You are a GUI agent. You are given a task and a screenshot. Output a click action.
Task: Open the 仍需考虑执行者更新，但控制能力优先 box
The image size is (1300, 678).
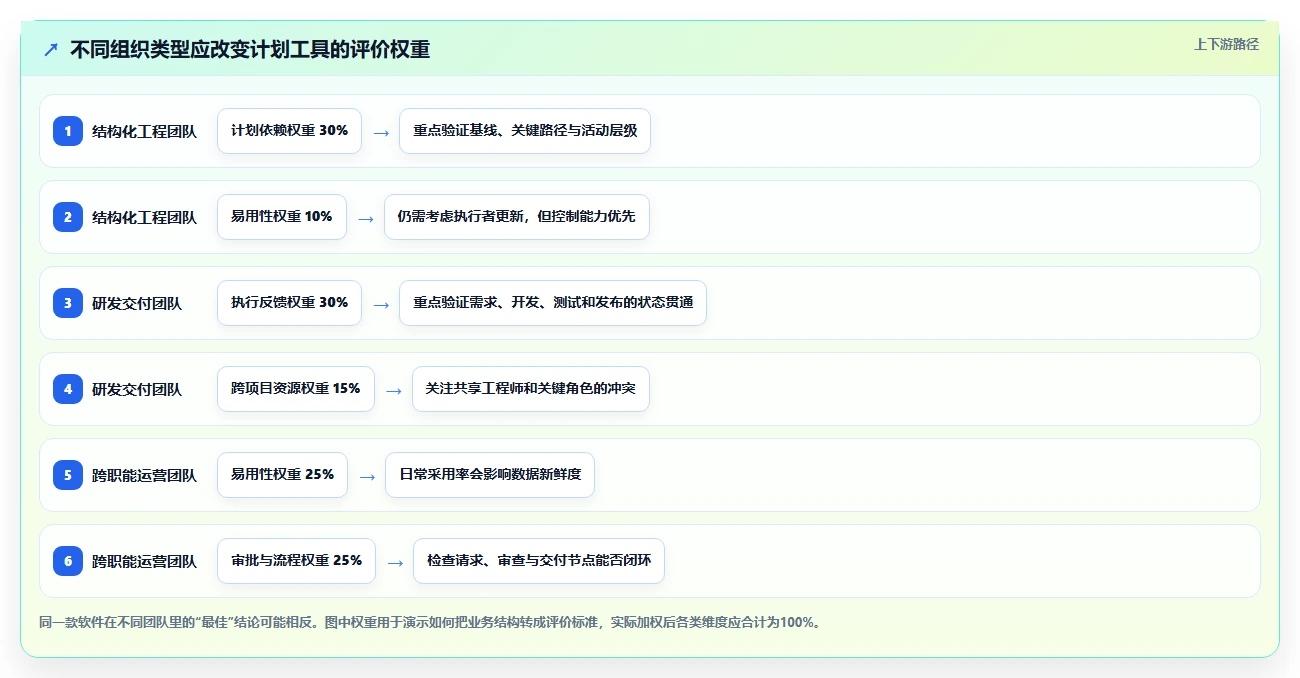pos(517,217)
